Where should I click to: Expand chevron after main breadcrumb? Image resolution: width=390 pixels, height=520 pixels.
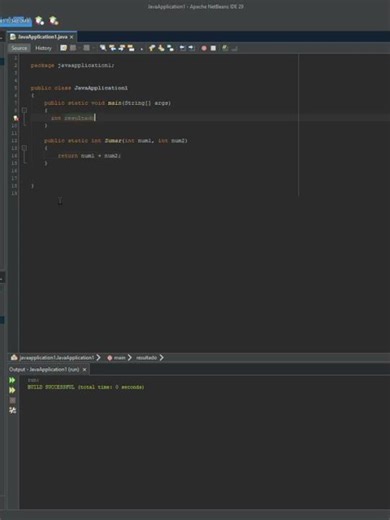[130, 358]
